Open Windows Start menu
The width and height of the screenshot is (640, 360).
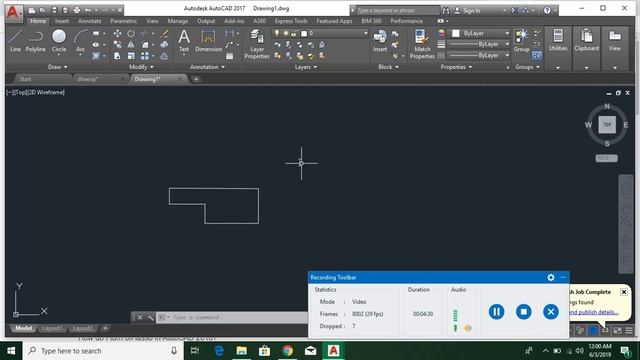click(11, 351)
